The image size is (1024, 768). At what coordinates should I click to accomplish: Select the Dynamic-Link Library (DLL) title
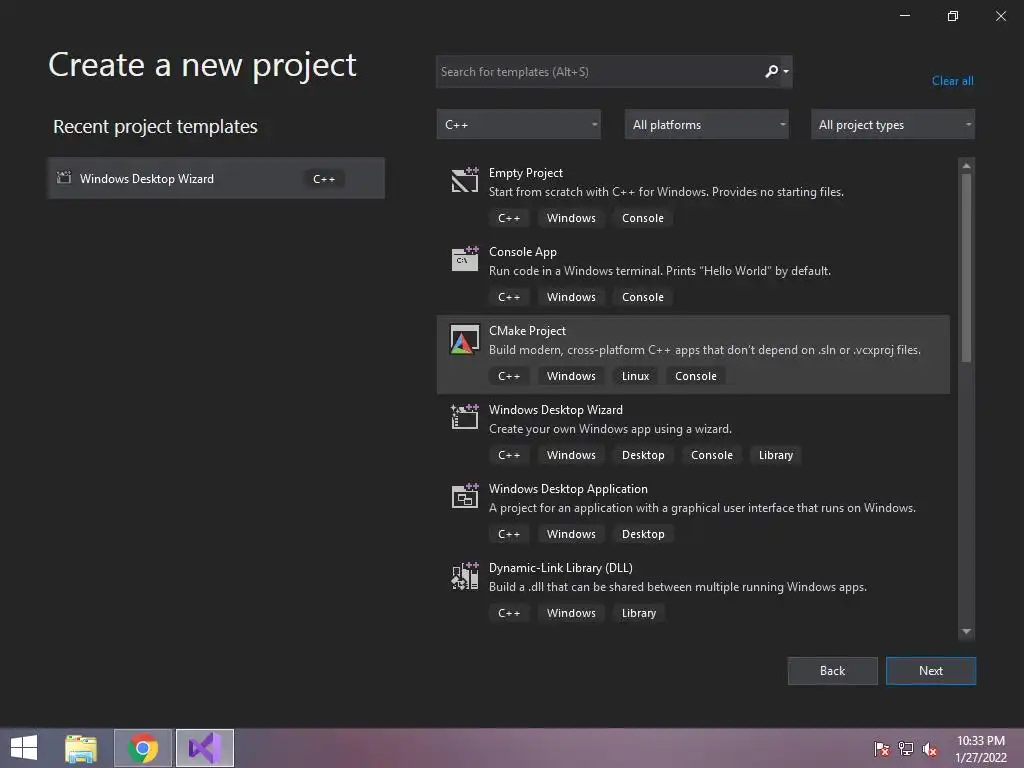click(560, 568)
